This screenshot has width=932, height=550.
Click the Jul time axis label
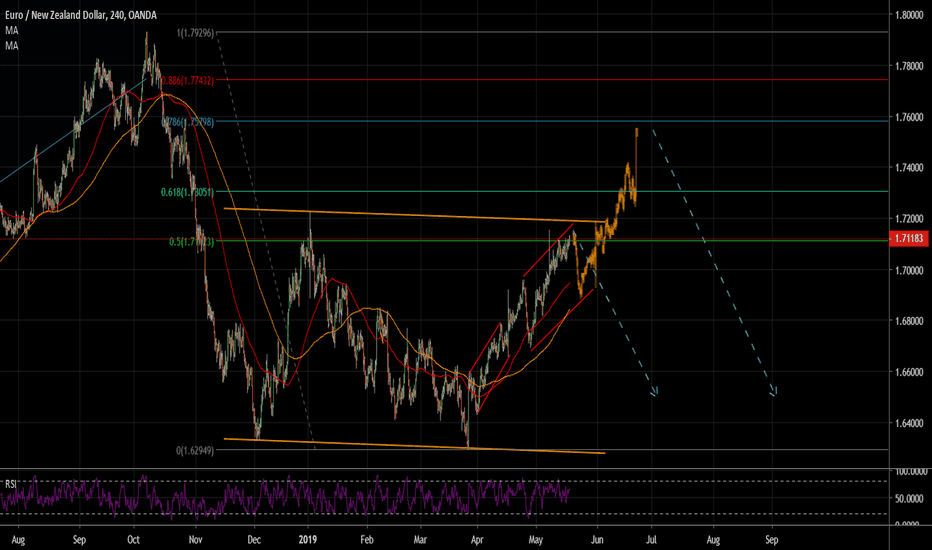651,540
